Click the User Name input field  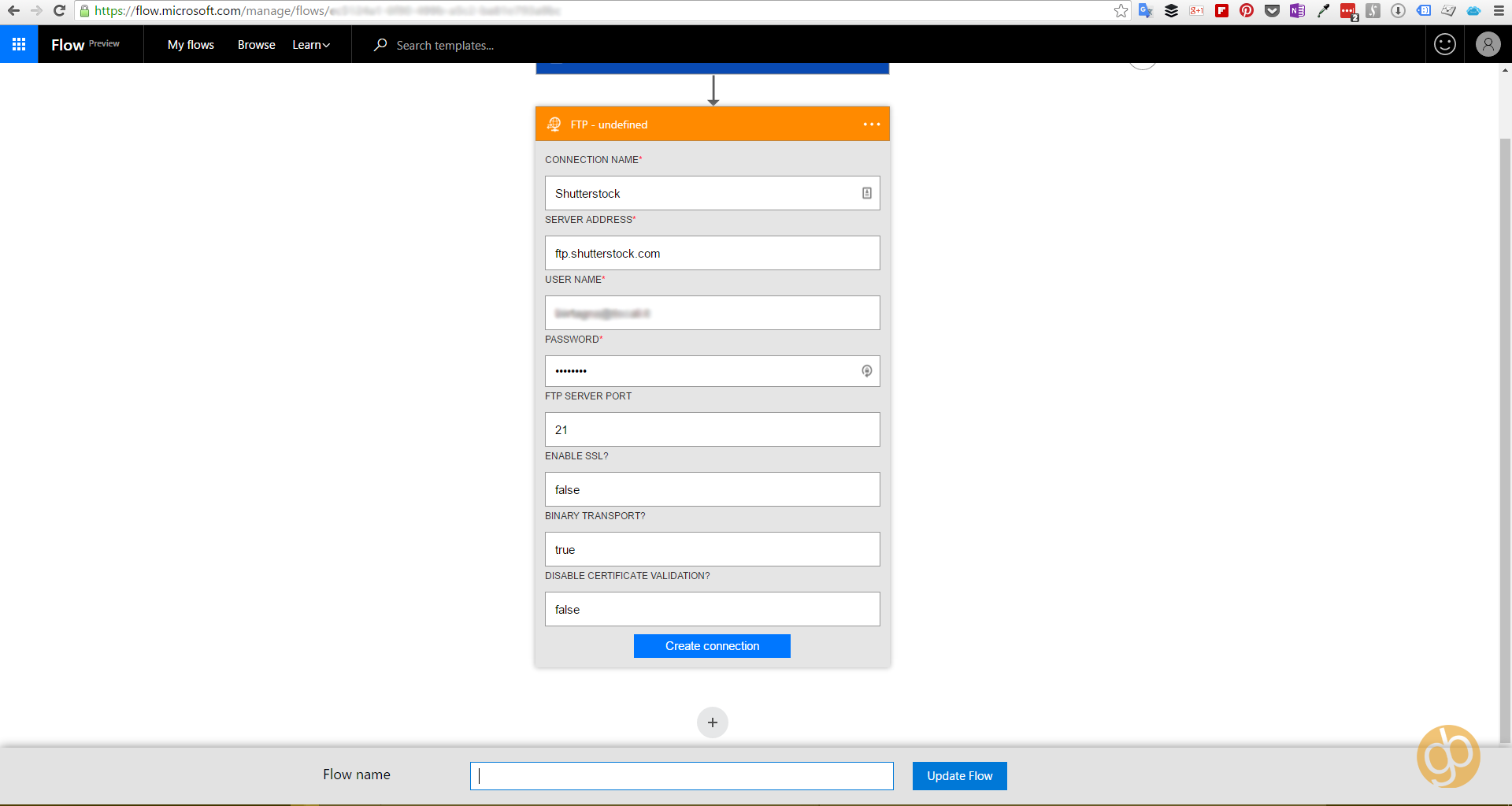coord(712,313)
